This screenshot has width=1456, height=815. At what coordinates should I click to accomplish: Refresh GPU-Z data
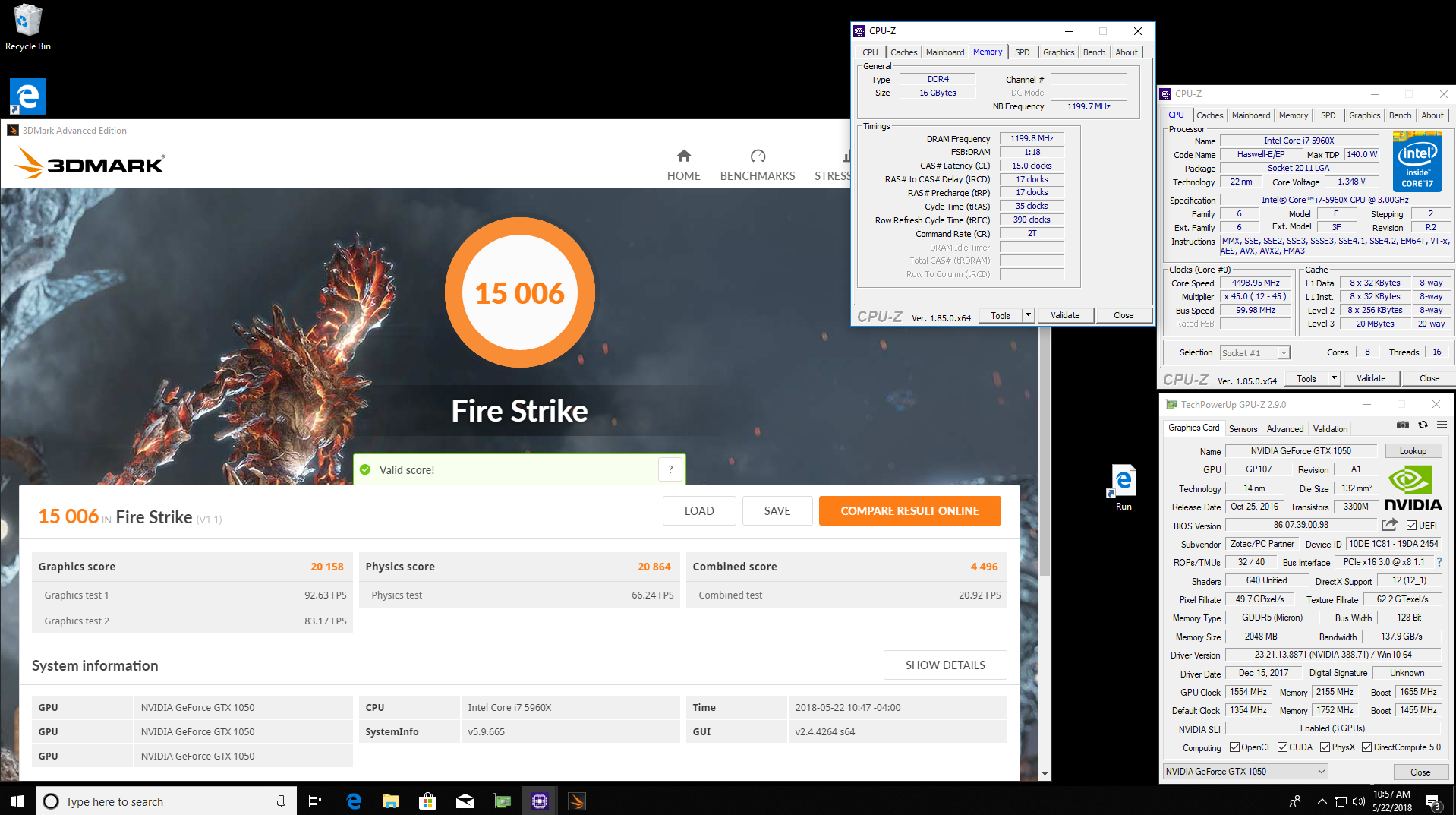tap(1423, 425)
